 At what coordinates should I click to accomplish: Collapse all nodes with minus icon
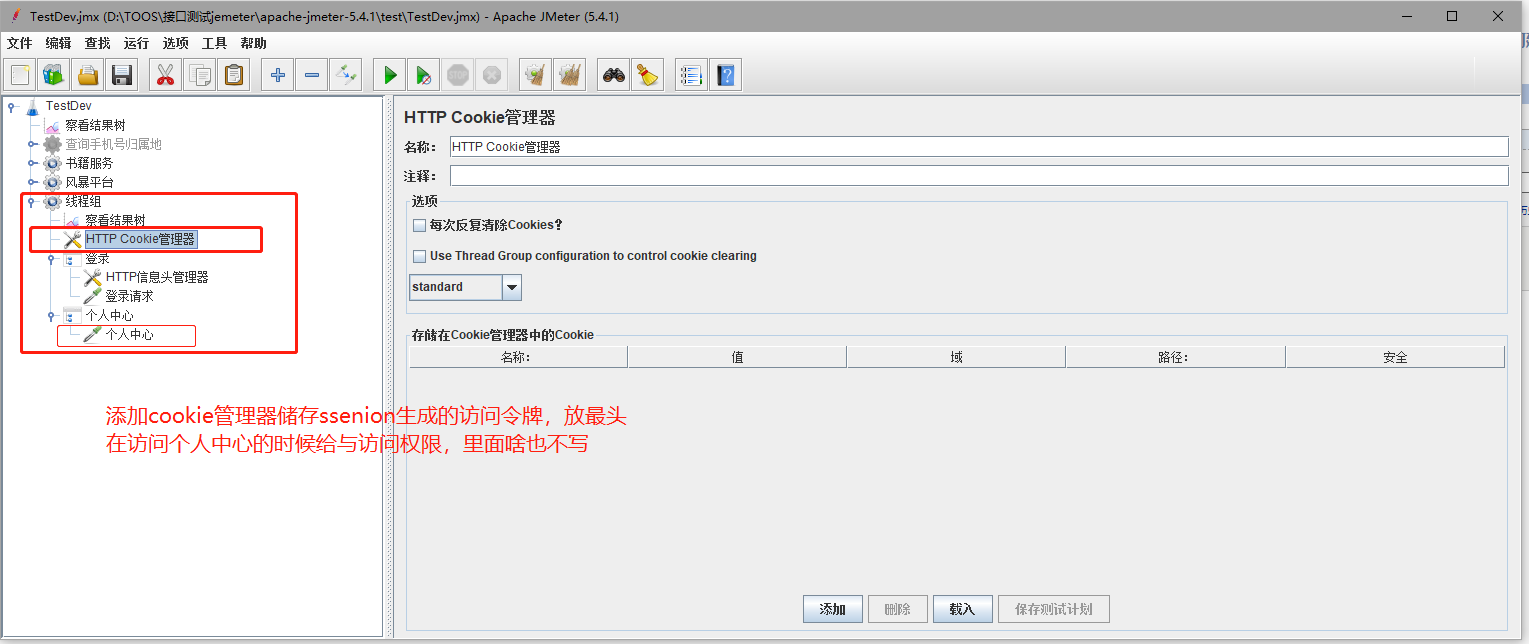(312, 74)
